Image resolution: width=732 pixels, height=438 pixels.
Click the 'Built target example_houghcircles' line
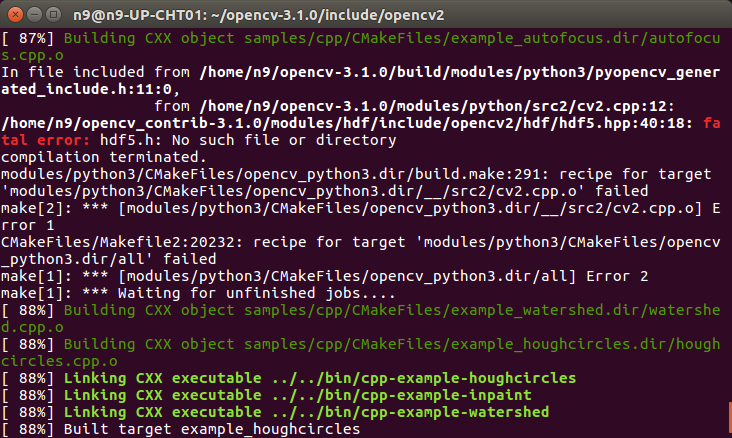coord(181,430)
